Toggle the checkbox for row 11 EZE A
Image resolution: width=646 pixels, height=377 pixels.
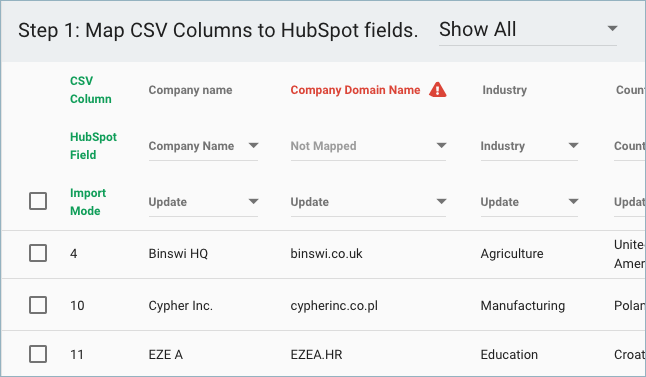point(38,354)
